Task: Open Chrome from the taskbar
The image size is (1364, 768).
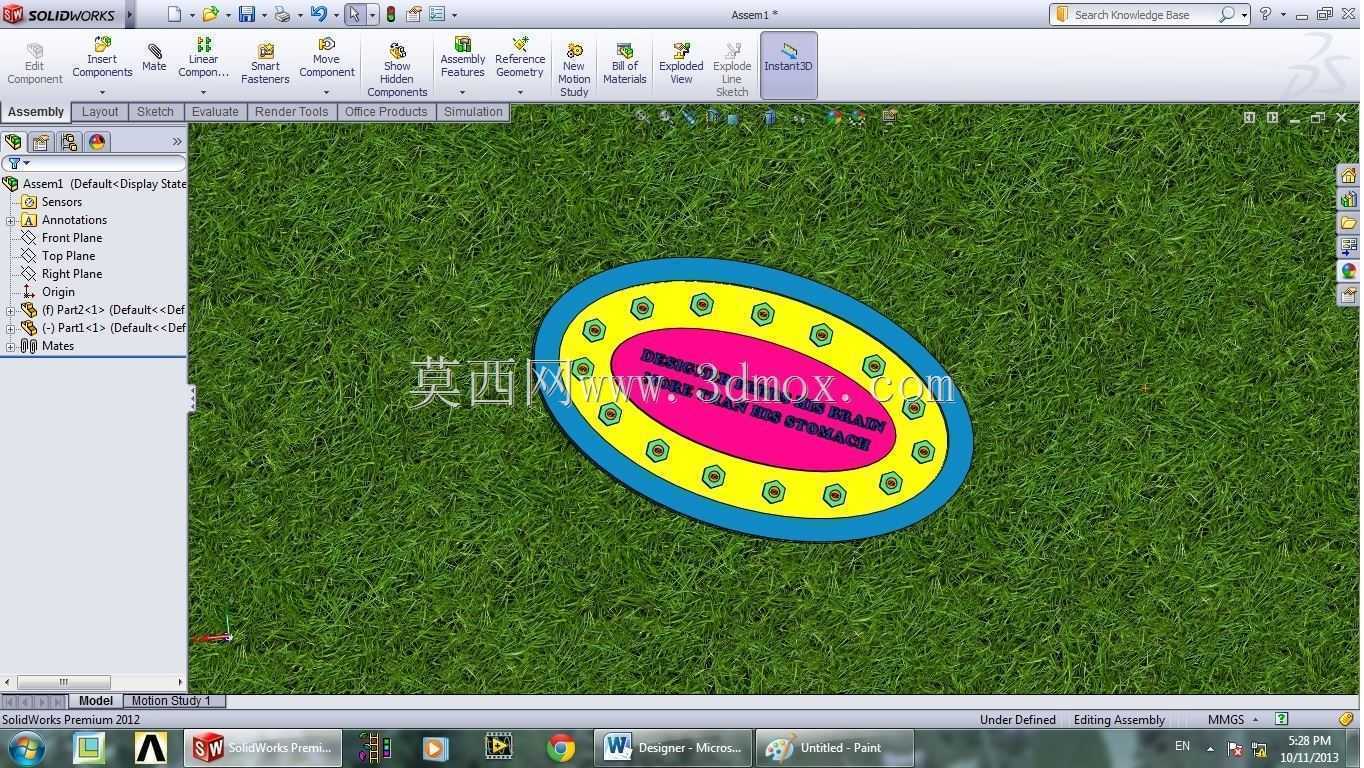Action: click(x=561, y=747)
